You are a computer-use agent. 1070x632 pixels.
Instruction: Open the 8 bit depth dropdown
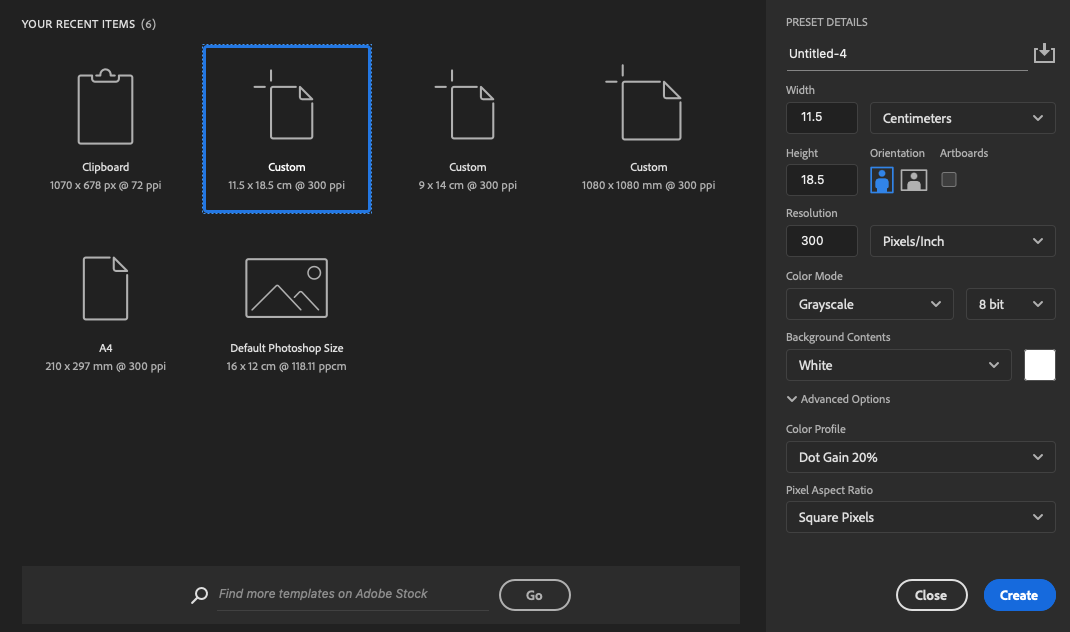tap(1010, 304)
